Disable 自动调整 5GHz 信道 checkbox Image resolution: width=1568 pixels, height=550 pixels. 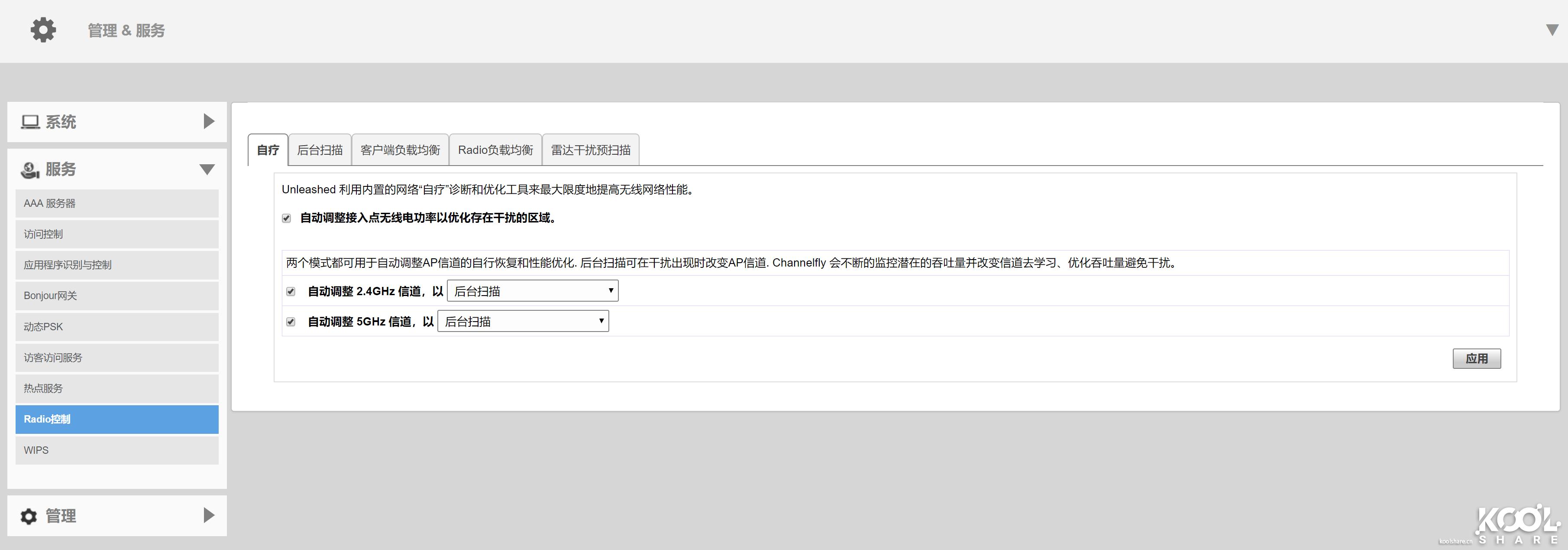[291, 321]
